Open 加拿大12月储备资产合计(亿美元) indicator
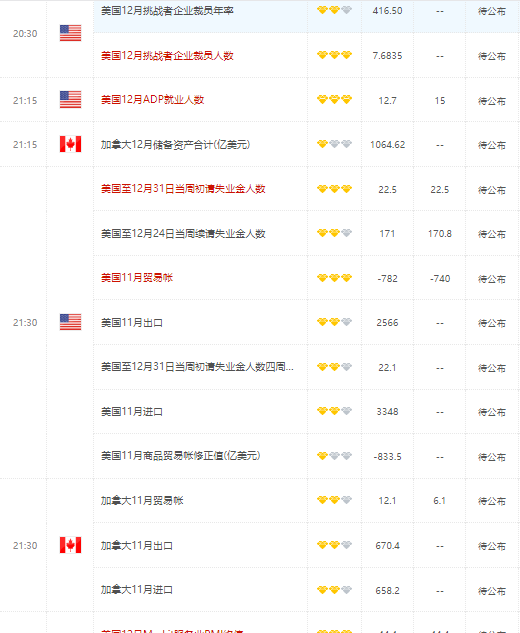 tap(175, 145)
